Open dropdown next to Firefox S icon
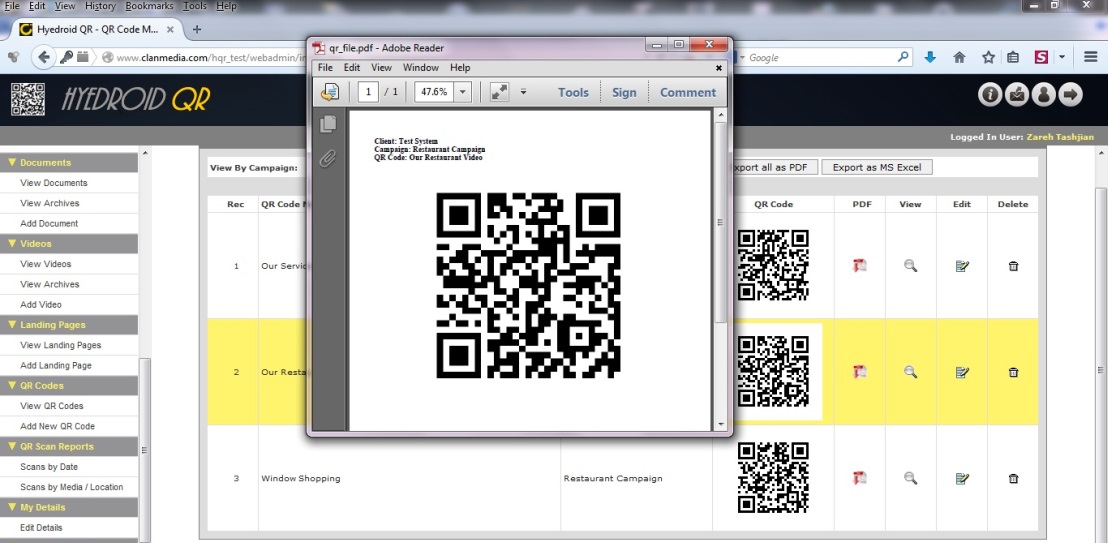The image size is (1108, 543). (x=1062, y=57)
